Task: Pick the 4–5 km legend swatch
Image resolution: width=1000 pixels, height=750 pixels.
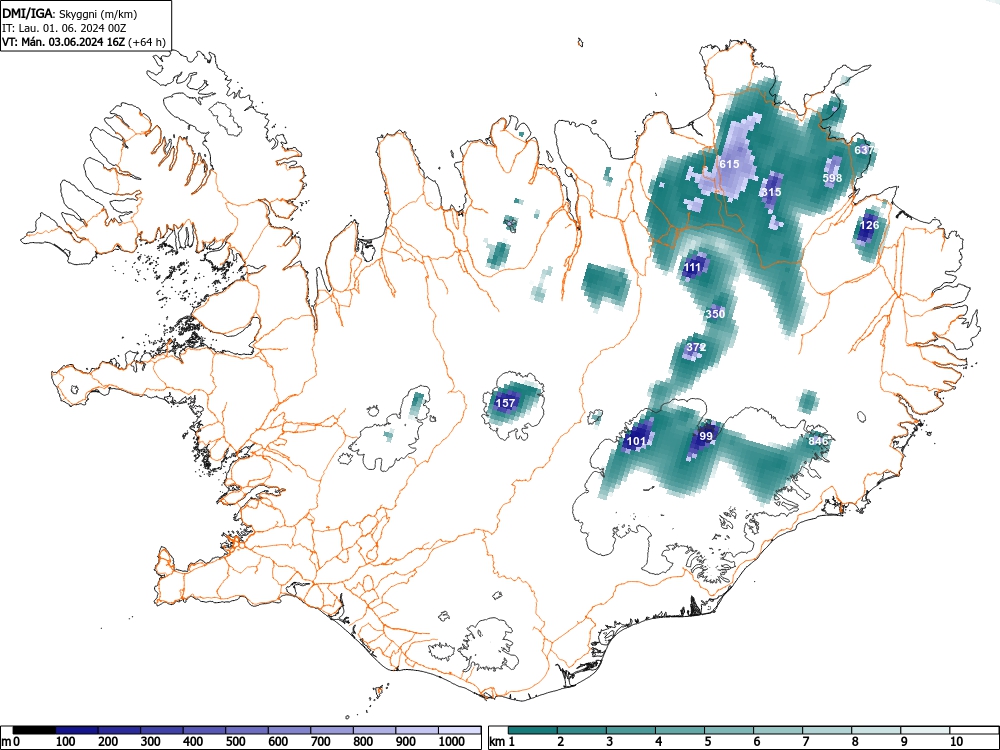Action: (x=680, y=730)
